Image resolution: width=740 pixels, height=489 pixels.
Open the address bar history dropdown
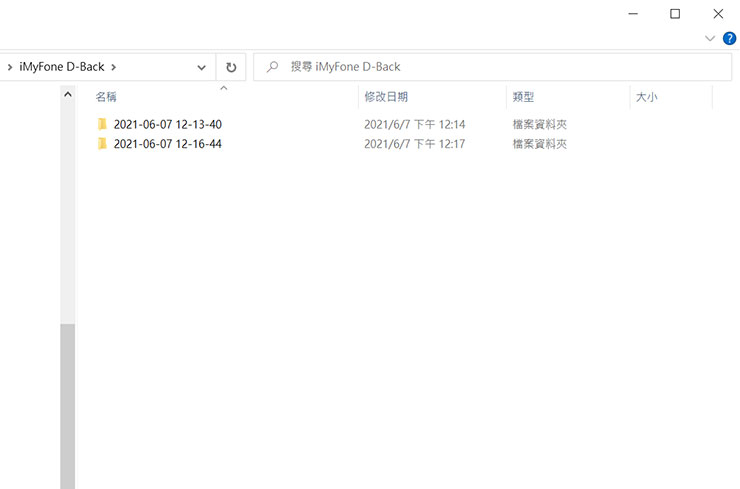coord(202,67)
